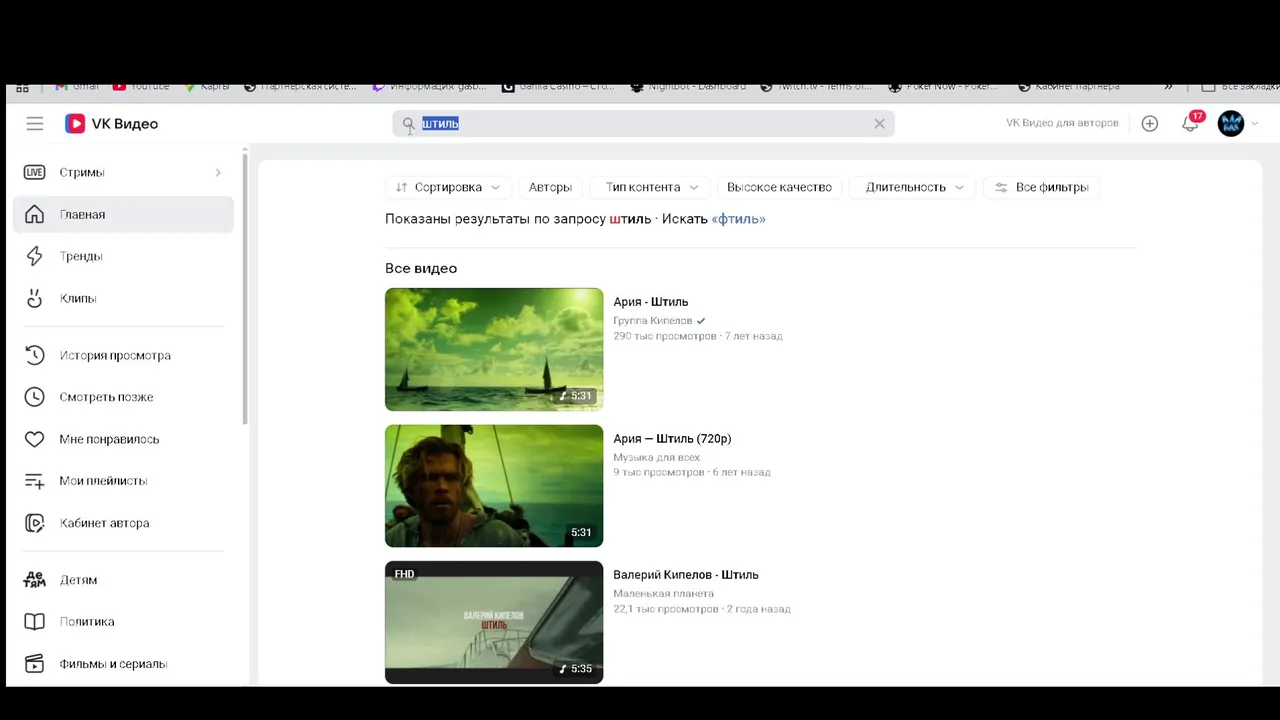Click the add video plus icon
Screen dimensions: 1280x720
(x=1150, y=124)
